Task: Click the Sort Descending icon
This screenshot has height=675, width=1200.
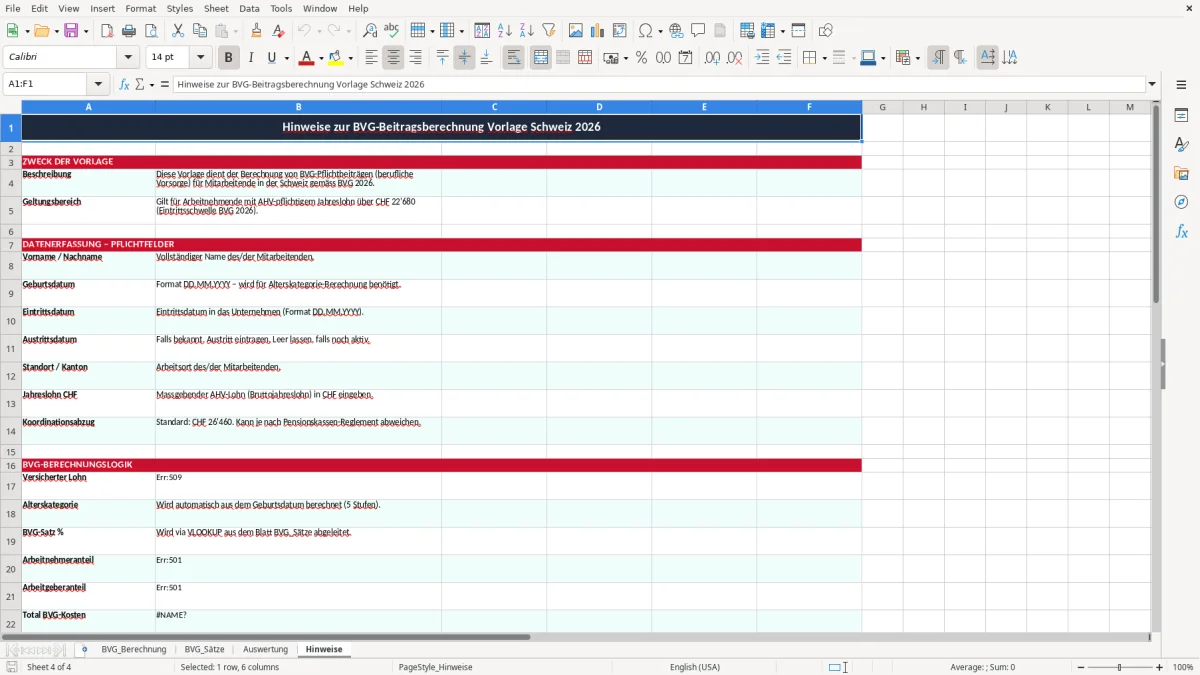Action: (x=527, y=31)
